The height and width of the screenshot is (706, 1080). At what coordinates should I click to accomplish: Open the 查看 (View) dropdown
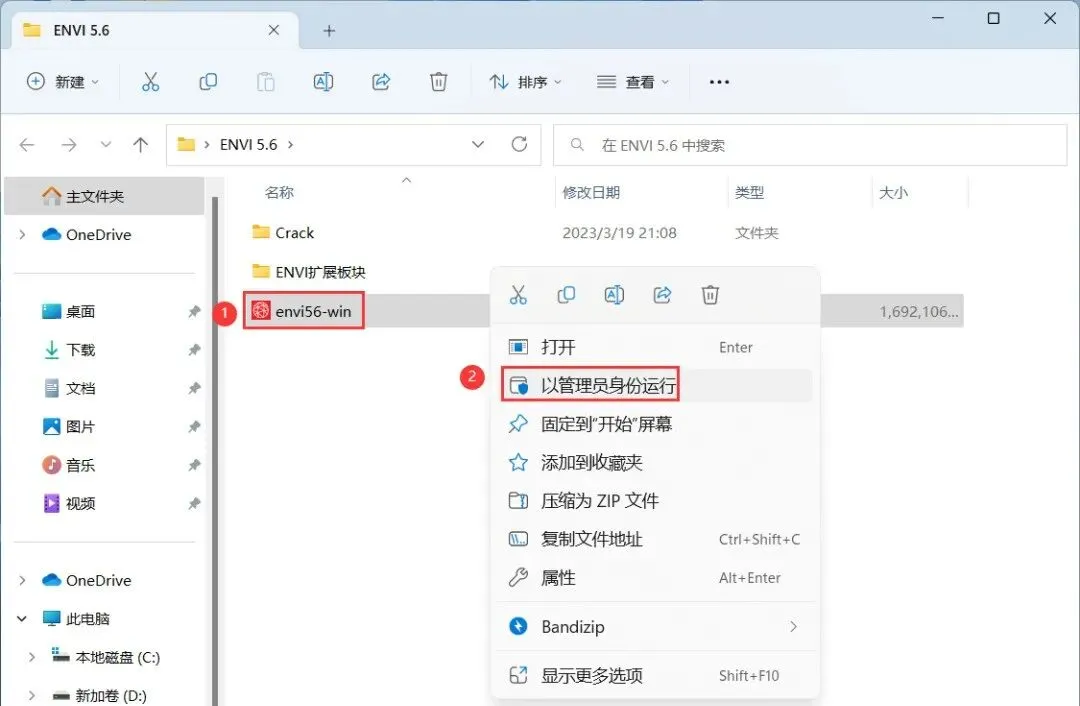click(x=633, y=82)
